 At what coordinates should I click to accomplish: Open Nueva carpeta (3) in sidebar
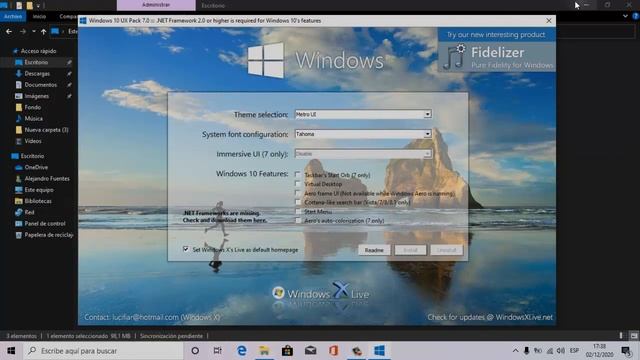point(46,129)
